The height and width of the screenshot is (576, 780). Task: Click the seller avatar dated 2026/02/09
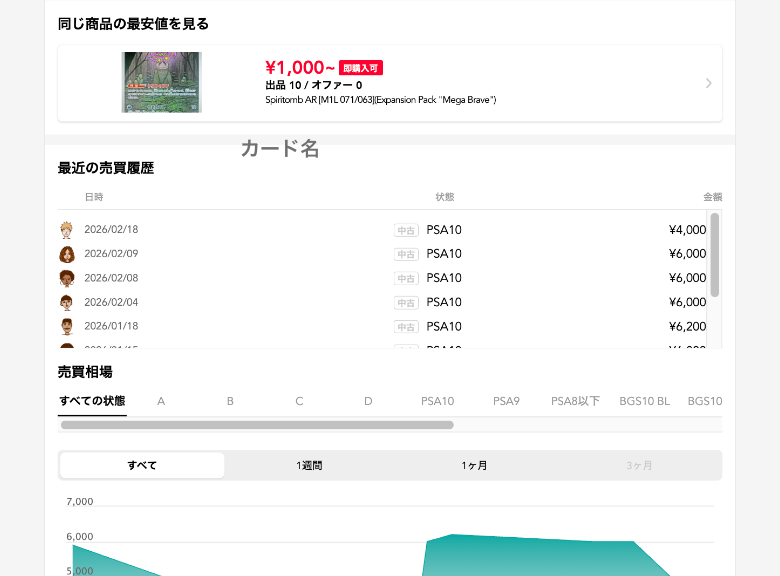pos(67,254)
